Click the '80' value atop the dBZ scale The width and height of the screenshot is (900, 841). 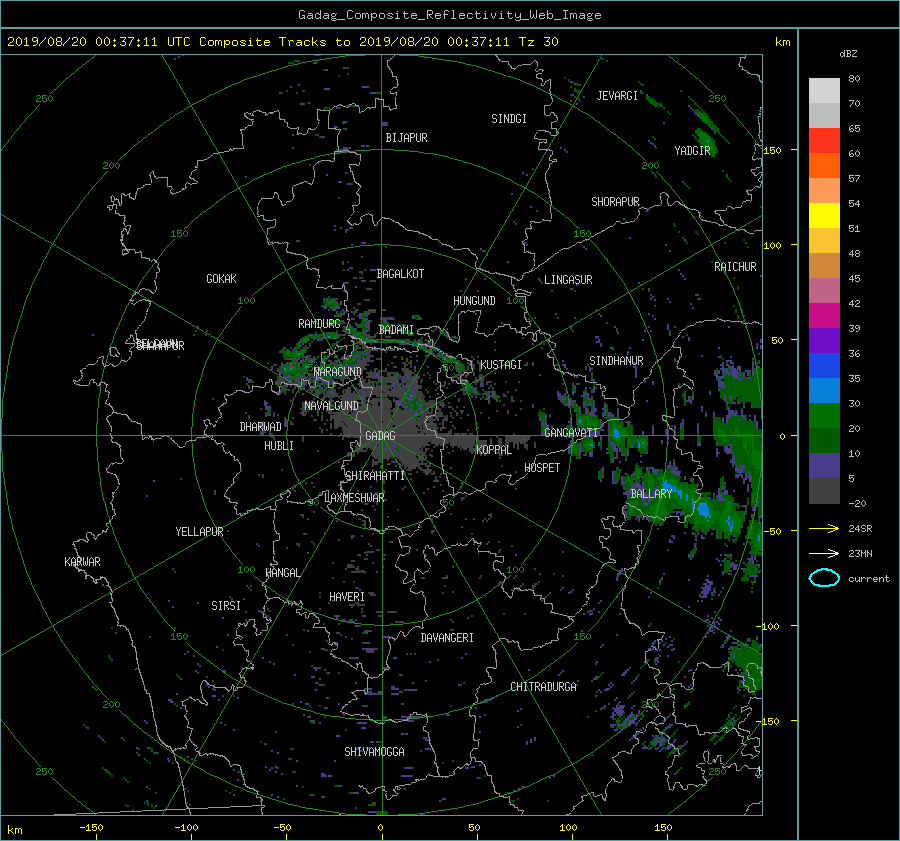pyautogui.click(x=854, y=79)
